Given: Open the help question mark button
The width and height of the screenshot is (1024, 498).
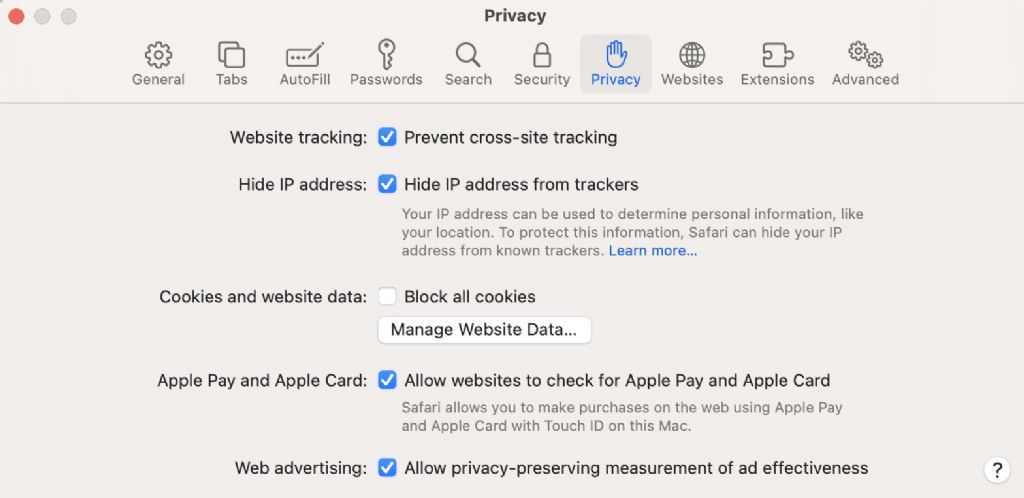Looking at the screenshot, I should coord(997,469).
